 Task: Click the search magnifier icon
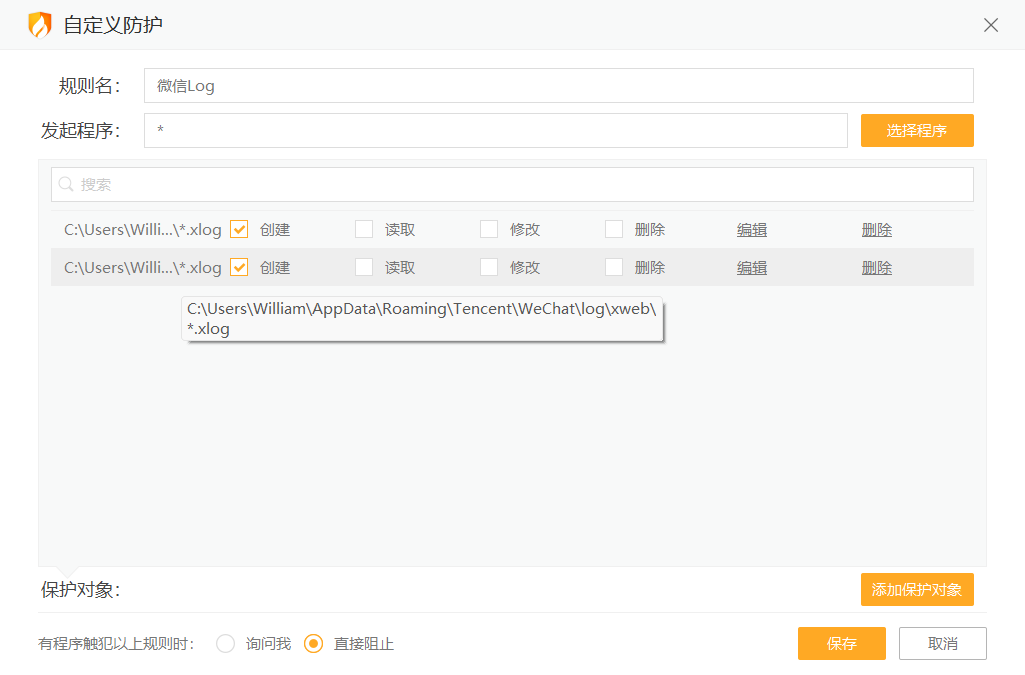(x=67, y=184)
